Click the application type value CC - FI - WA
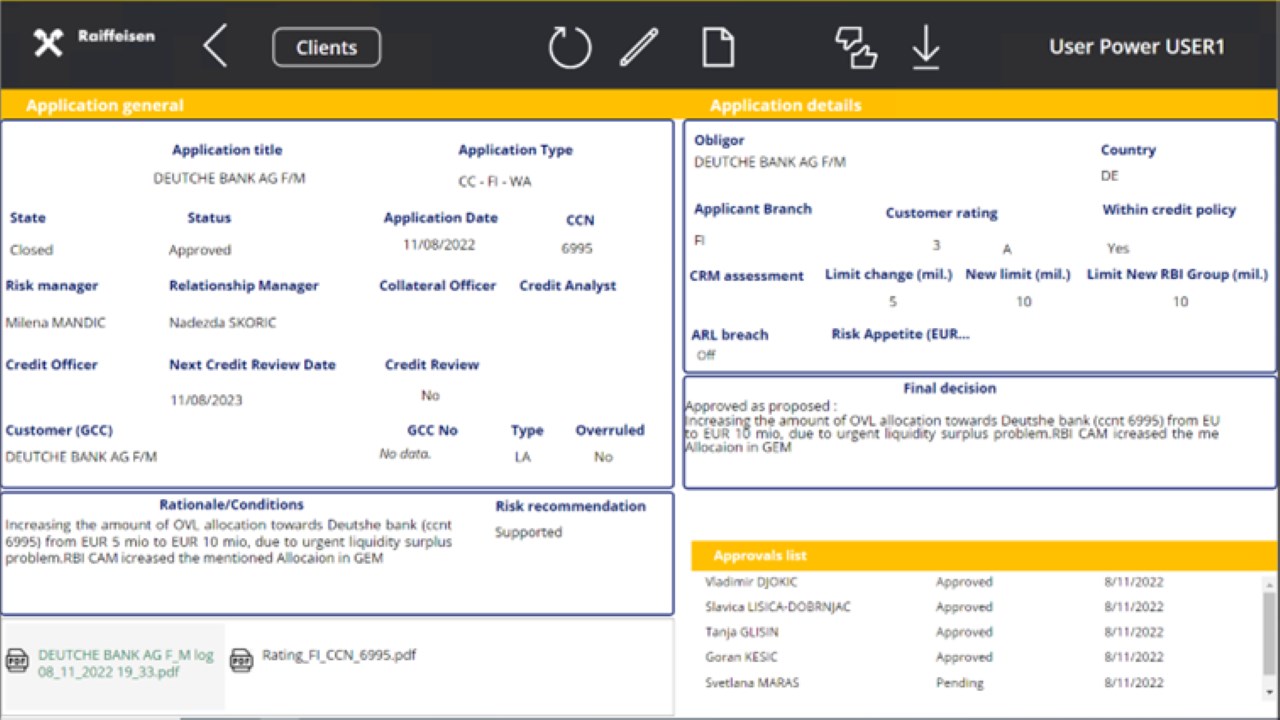This screenshot has width=1280, height=720. [495, 182]
